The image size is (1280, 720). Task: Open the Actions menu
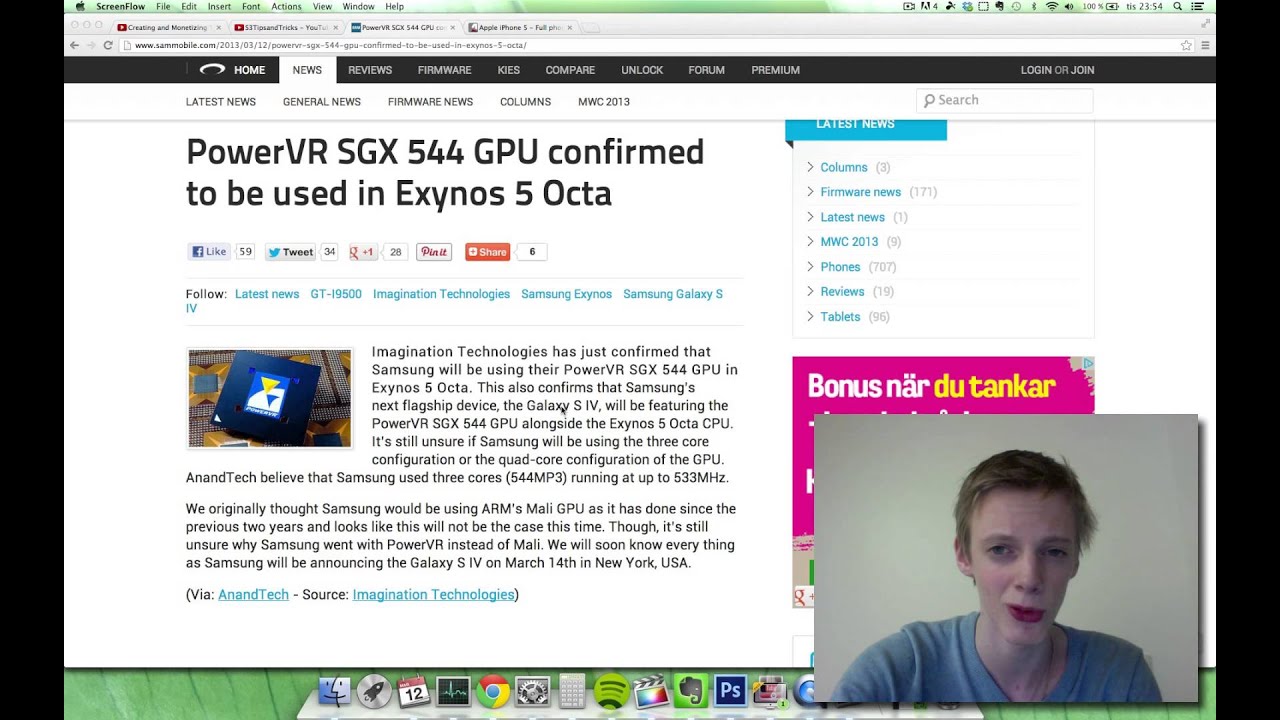point(286,6)
